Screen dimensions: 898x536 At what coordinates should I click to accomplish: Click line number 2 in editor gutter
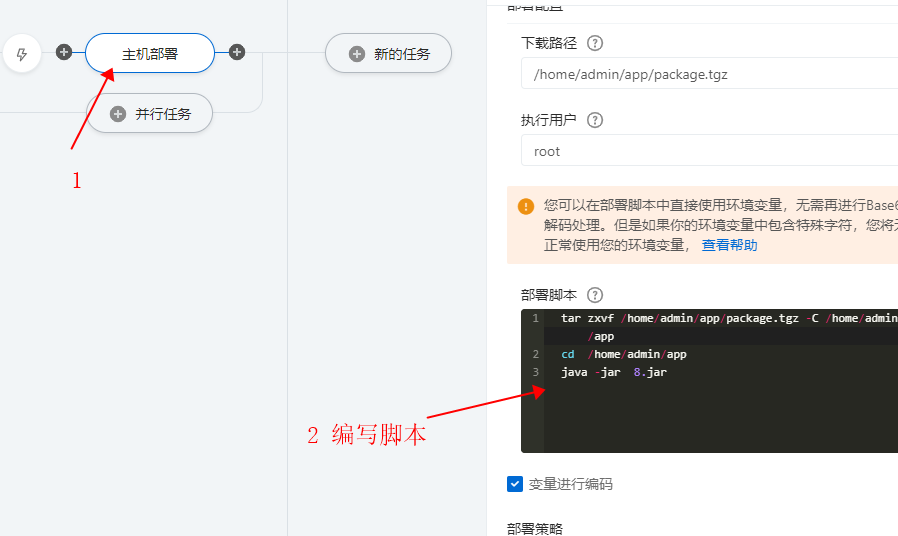535,354
